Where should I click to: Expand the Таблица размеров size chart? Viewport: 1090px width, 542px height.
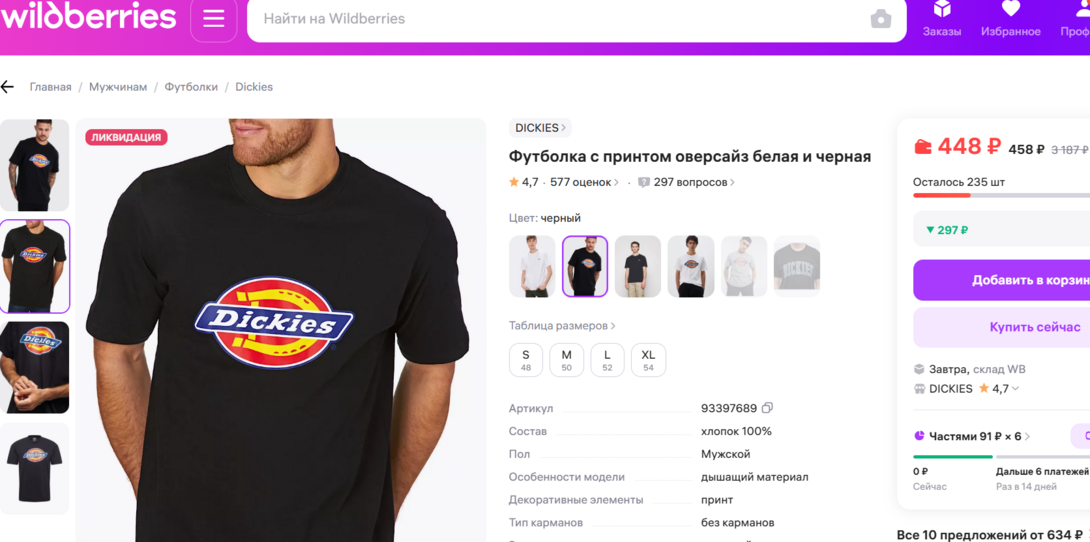(x=562, y=326)
